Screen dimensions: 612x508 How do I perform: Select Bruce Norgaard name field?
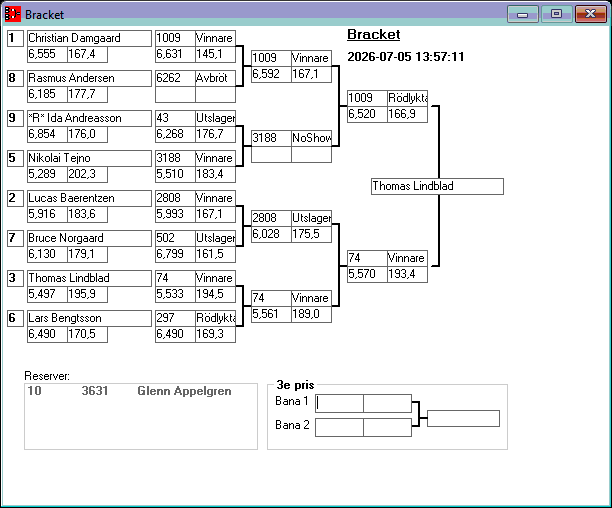click(89, 238)
